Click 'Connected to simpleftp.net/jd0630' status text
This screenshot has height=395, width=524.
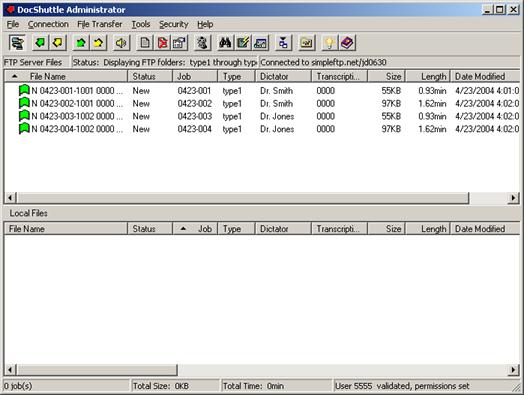323,62
